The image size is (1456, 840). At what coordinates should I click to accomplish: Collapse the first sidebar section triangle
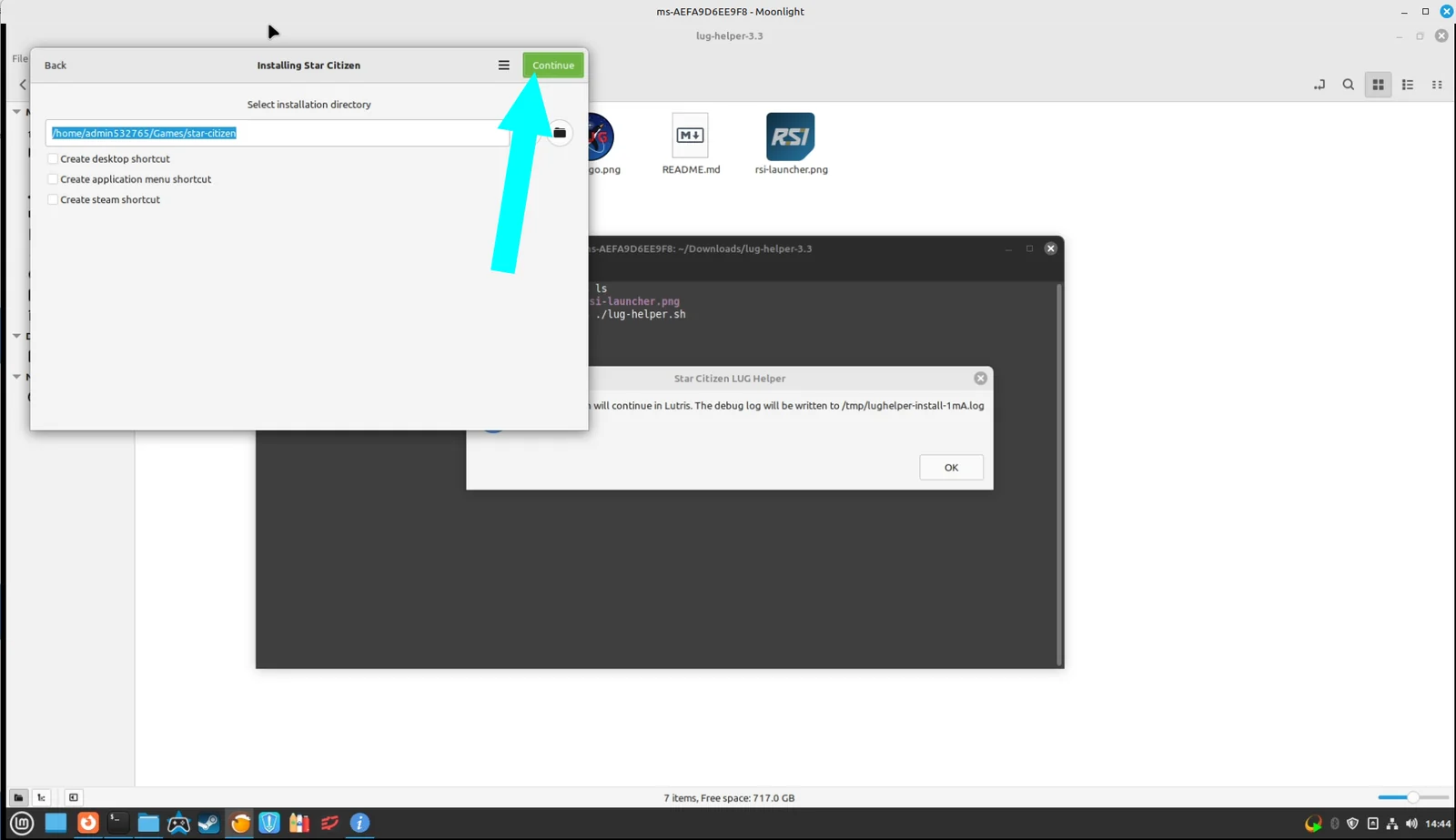click(x=16, y=112)
